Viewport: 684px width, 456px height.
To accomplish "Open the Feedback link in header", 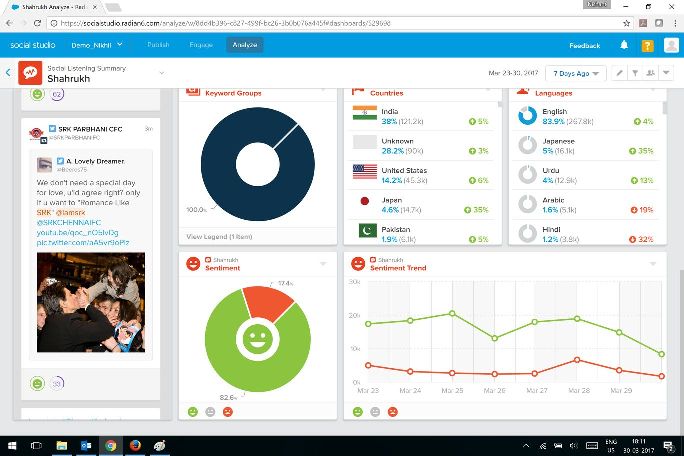I will pyautogui.click(x=584, y=45).
